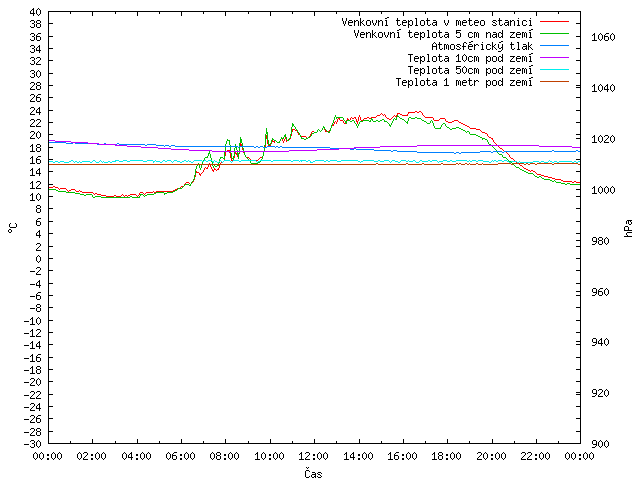Click the '14:00' time axis label
The width and height of the screenshot is (640, 480).
(358, 456)
